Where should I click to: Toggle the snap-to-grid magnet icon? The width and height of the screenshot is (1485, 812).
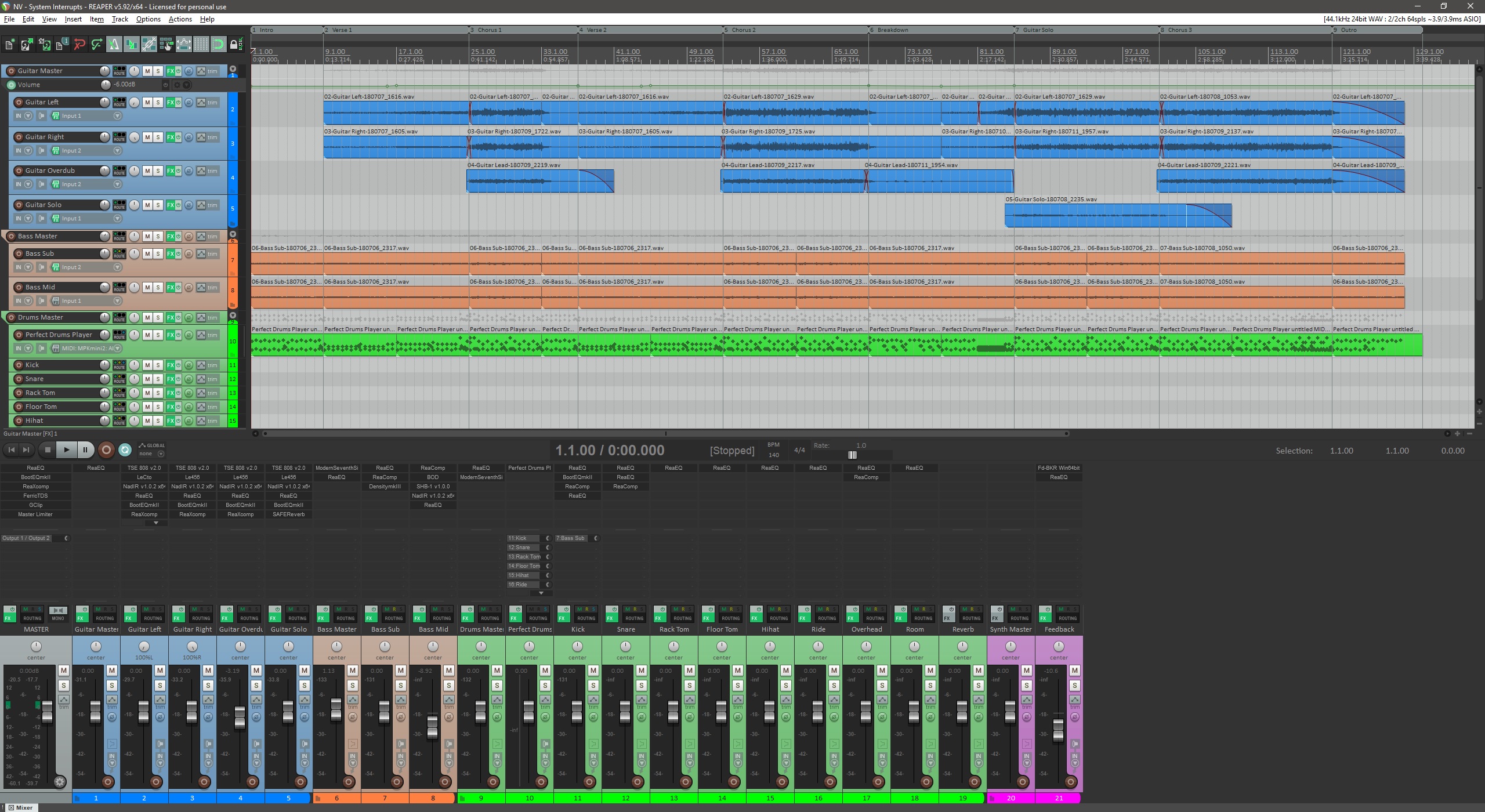[219, 43]
